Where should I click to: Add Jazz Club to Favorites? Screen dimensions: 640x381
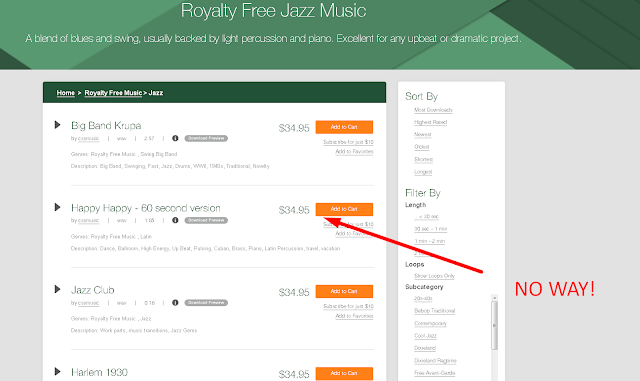(x=354, y=316)
